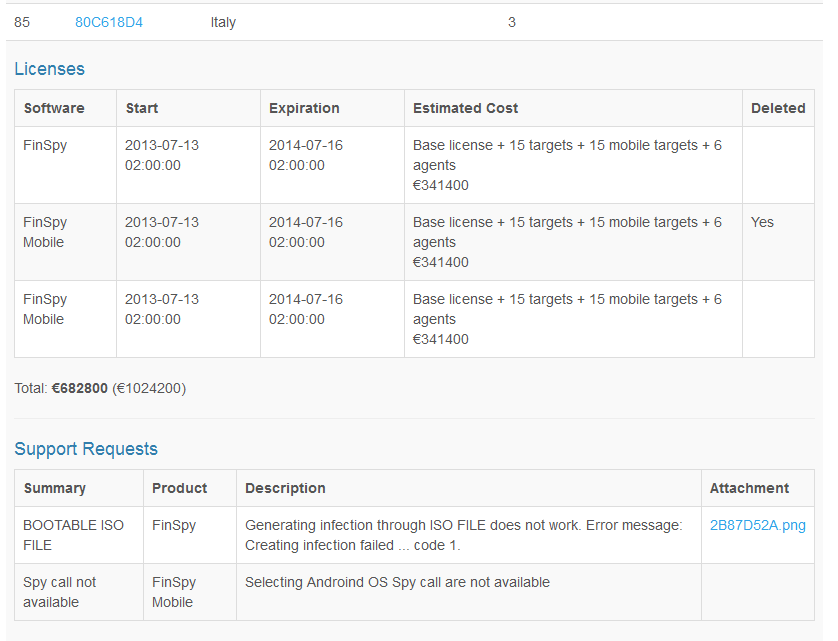This screenshot has height=641, width=838.
Task: Select the Deleted column header
Action: (x=777, y=108)
